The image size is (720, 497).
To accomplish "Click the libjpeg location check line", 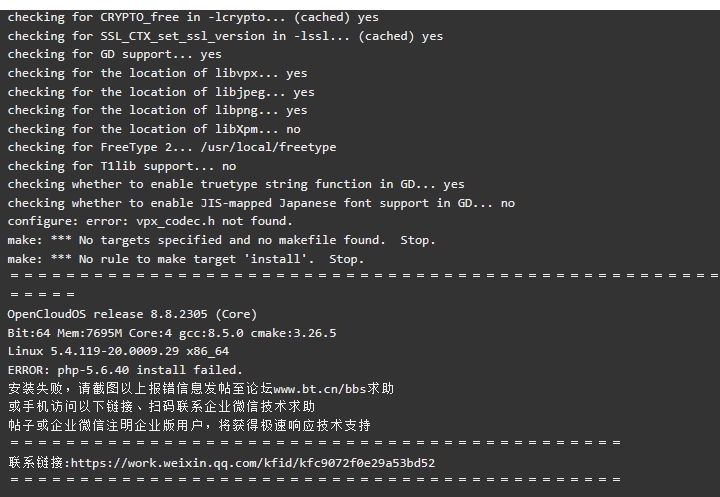I will click(161, 92).
